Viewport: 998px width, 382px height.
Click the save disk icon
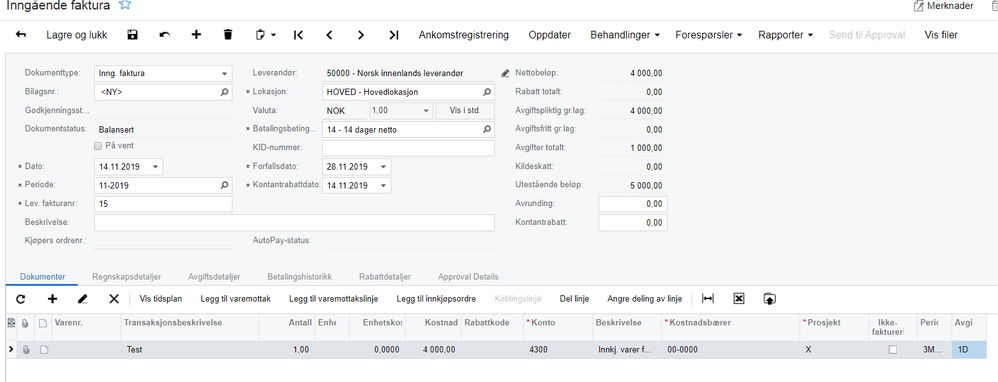(x=132, y=35)
